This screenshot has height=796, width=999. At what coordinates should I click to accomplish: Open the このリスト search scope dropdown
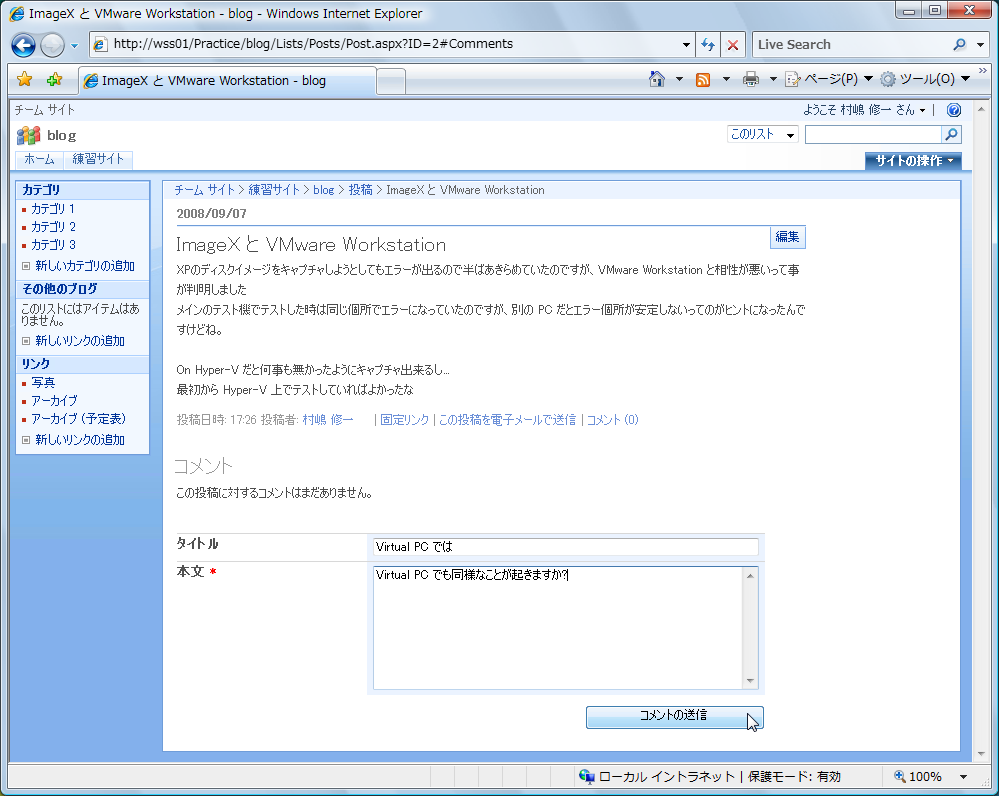763,134
